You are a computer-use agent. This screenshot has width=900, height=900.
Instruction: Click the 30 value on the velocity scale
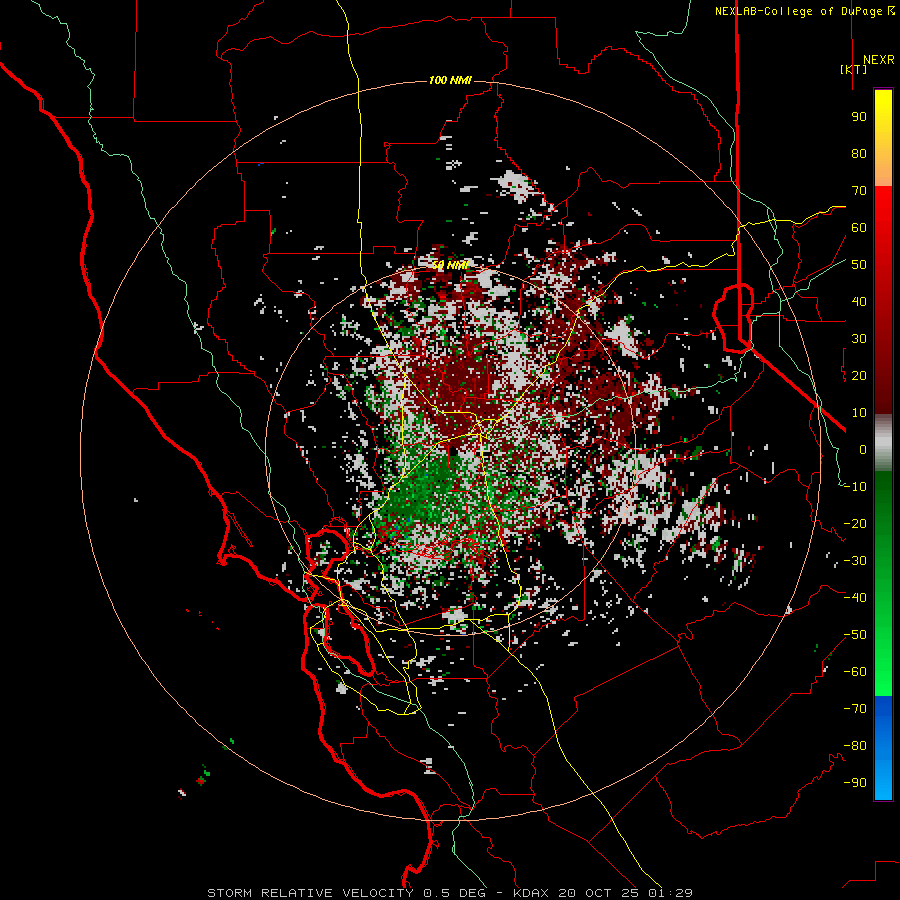[859, 339]
